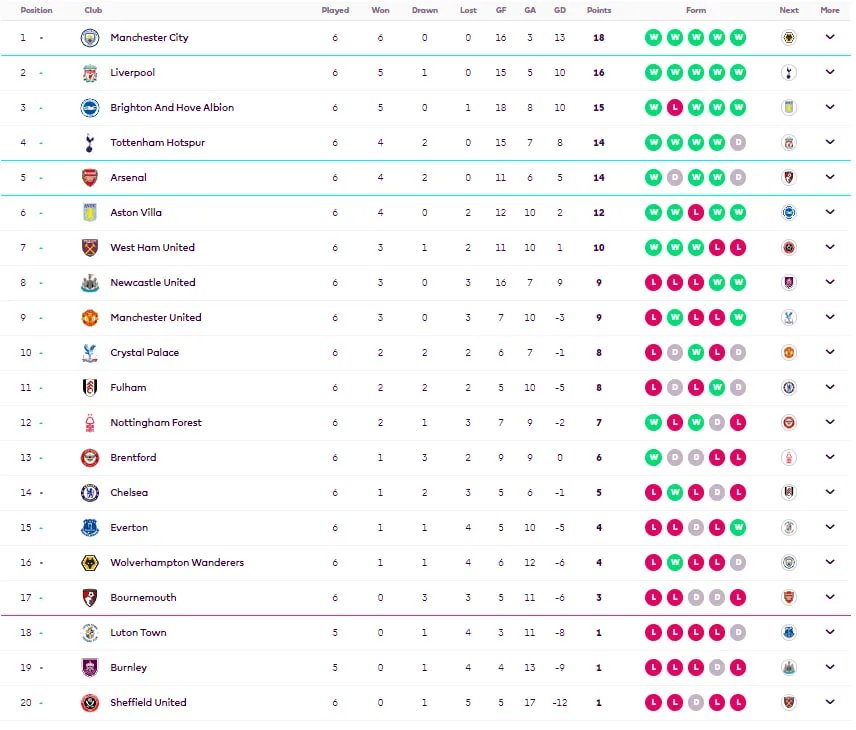
Task: Expand the Luton Town row details
Action: [x=829, y=633]
